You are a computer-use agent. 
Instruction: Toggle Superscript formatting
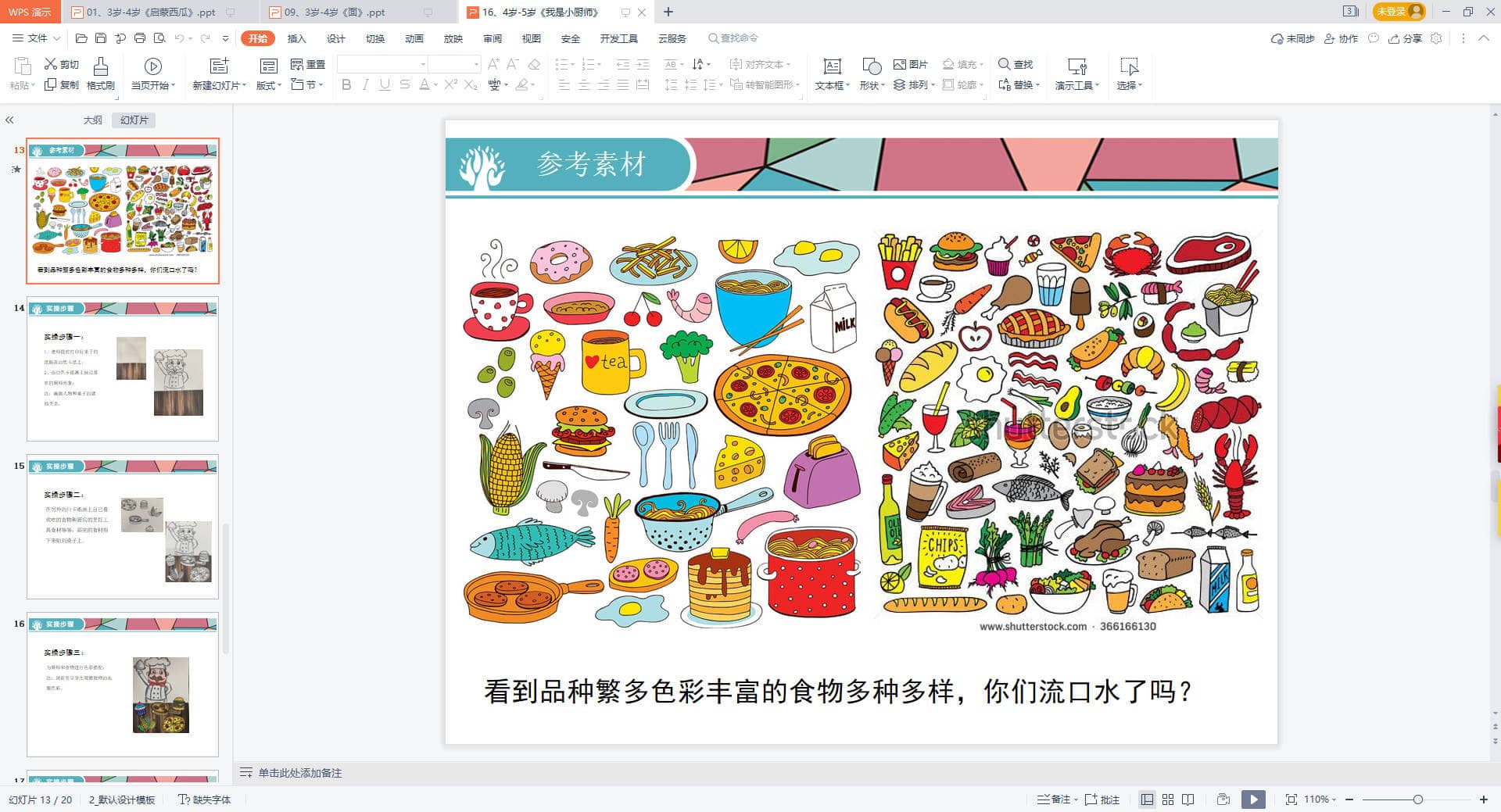451,84
